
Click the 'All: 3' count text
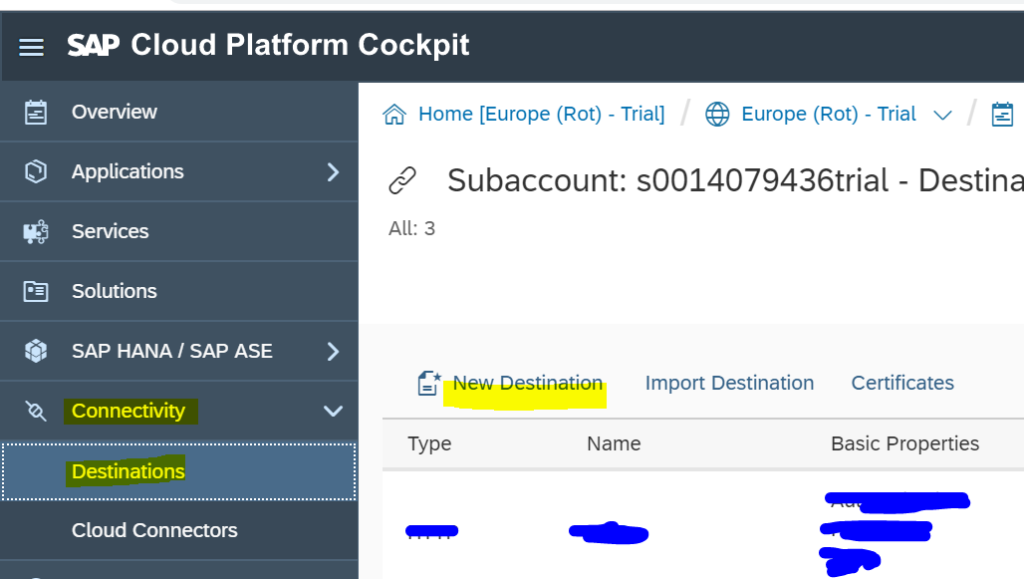(412, 228)
